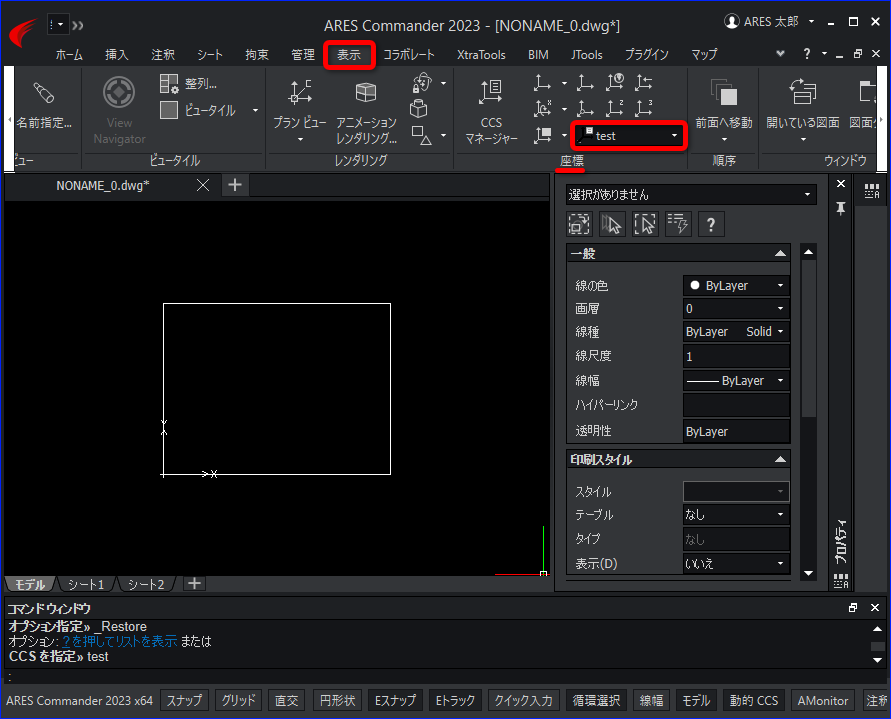Viewport: 891px width, 719px height.
Task: Toggle 直交 ortho mode in status bar
Action: tap(286, 700)
